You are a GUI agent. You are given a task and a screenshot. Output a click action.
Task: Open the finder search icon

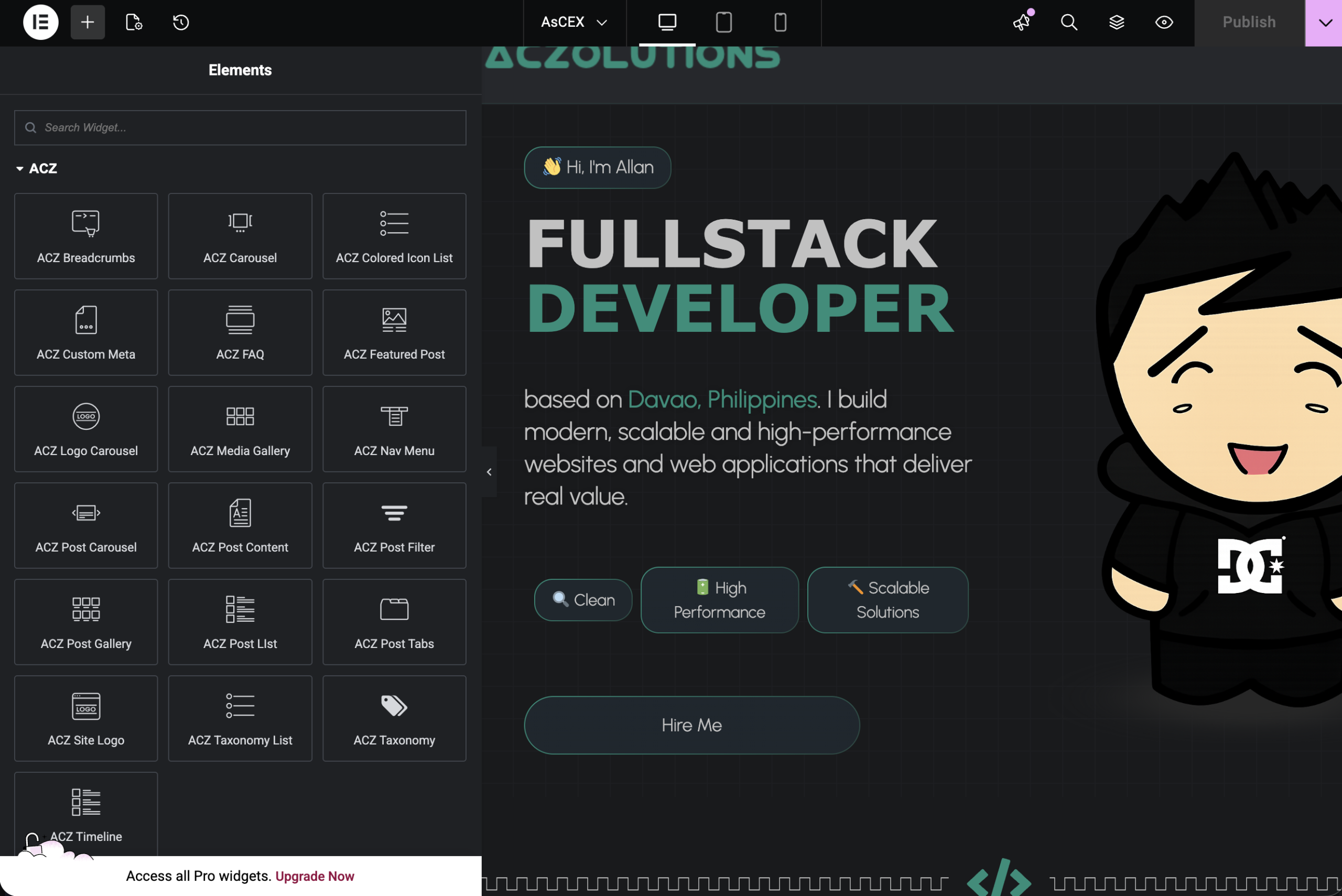tap(1069, 23)
